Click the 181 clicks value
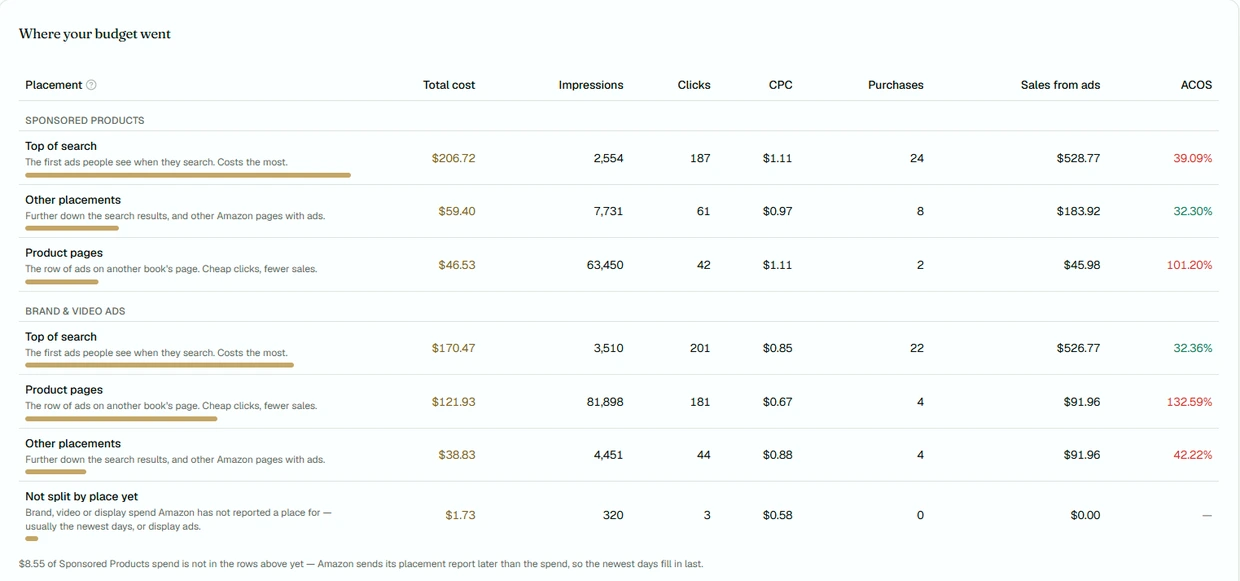Viewport: 1240px width, 581px height. 700,402
